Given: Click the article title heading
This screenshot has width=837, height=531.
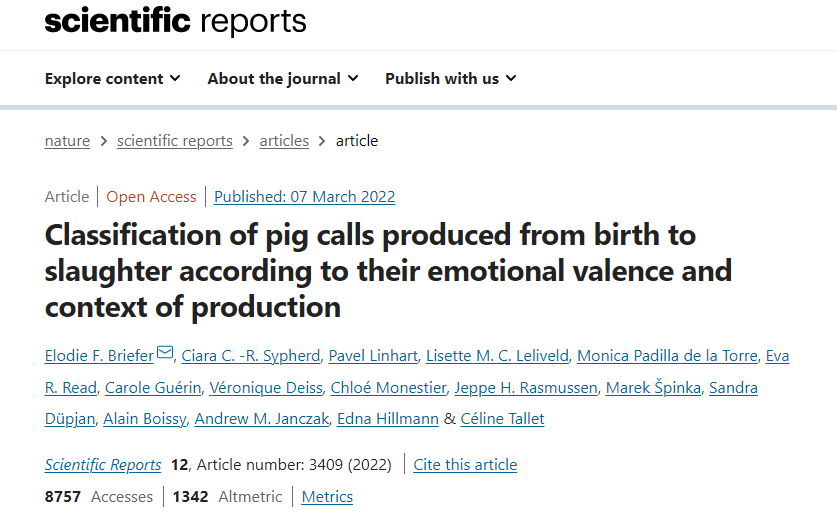Looking at the screenshot, I should (388, 270).
